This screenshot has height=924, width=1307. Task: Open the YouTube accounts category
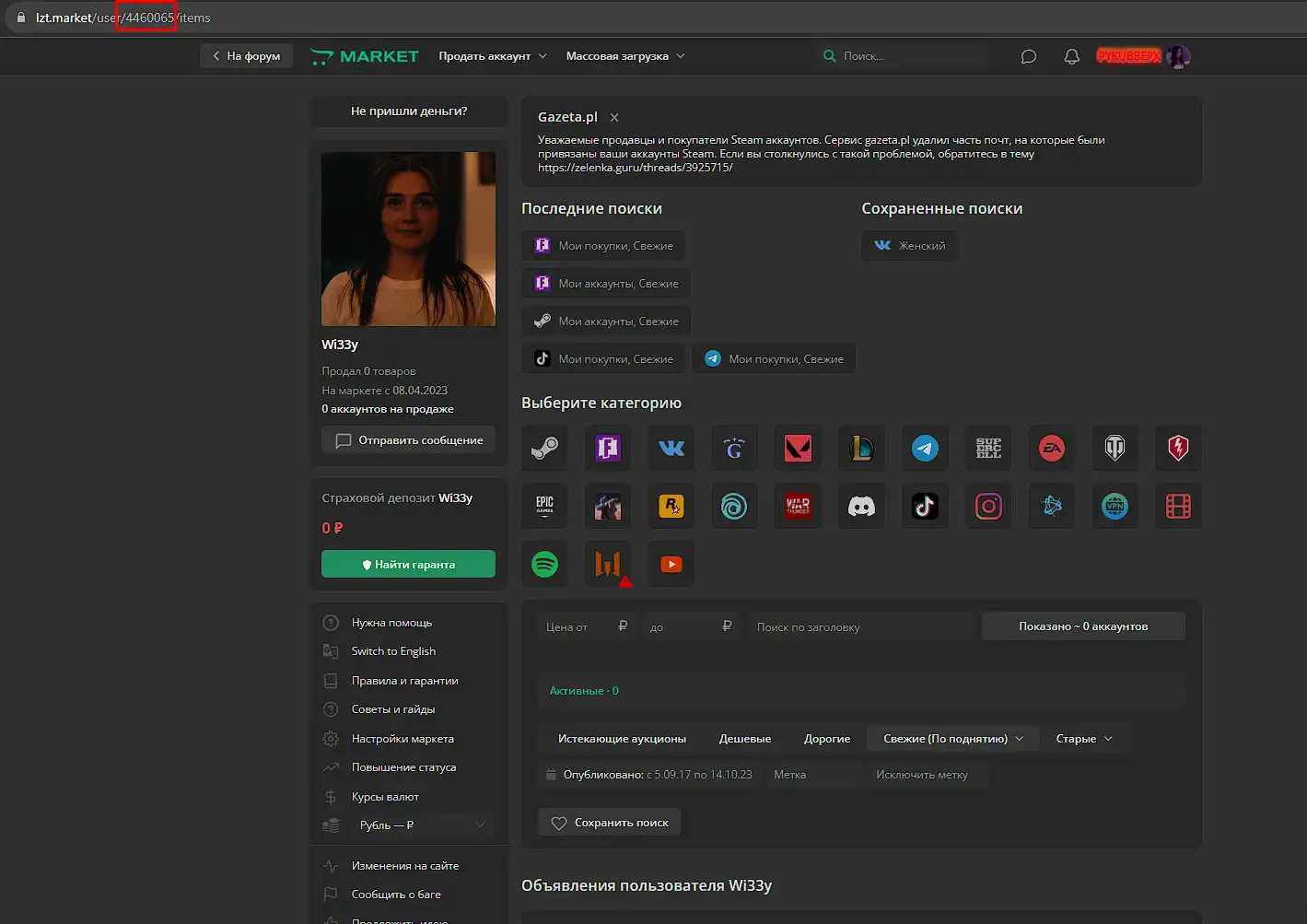point(671,564)
